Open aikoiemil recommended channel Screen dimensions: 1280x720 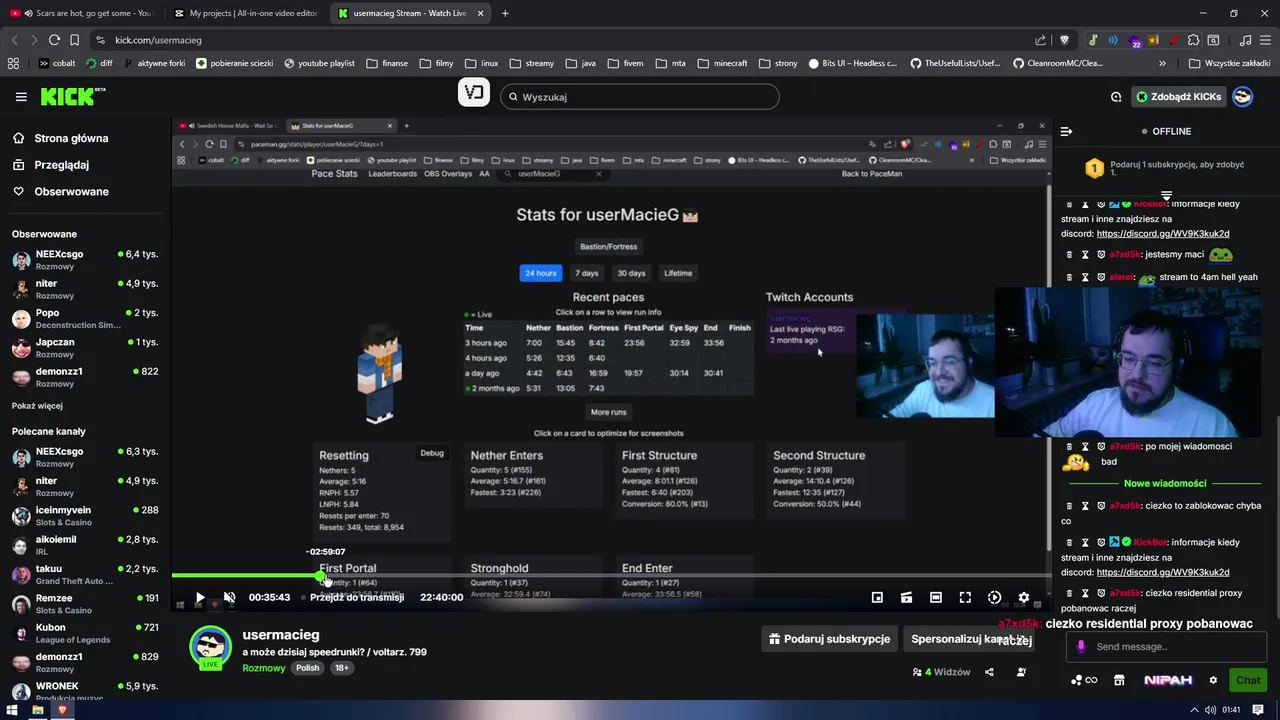click(84, 545)
